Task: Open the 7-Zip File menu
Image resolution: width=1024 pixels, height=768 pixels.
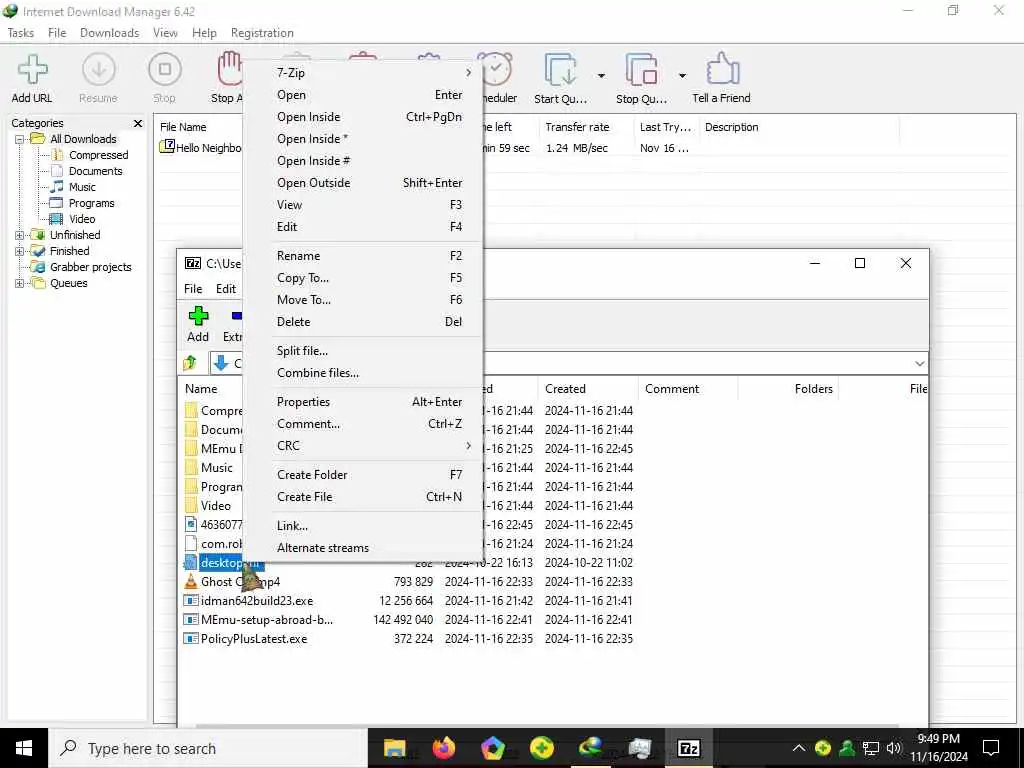Action: [x=193, y=289]
